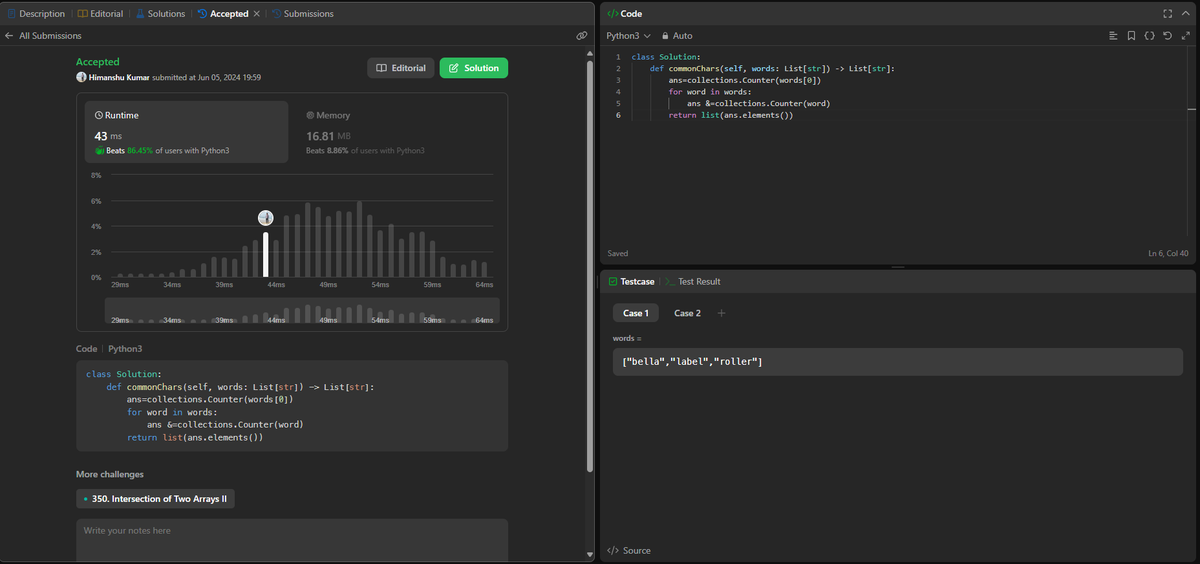Open the Editorial tab
1200x564 pixels.
101,14
